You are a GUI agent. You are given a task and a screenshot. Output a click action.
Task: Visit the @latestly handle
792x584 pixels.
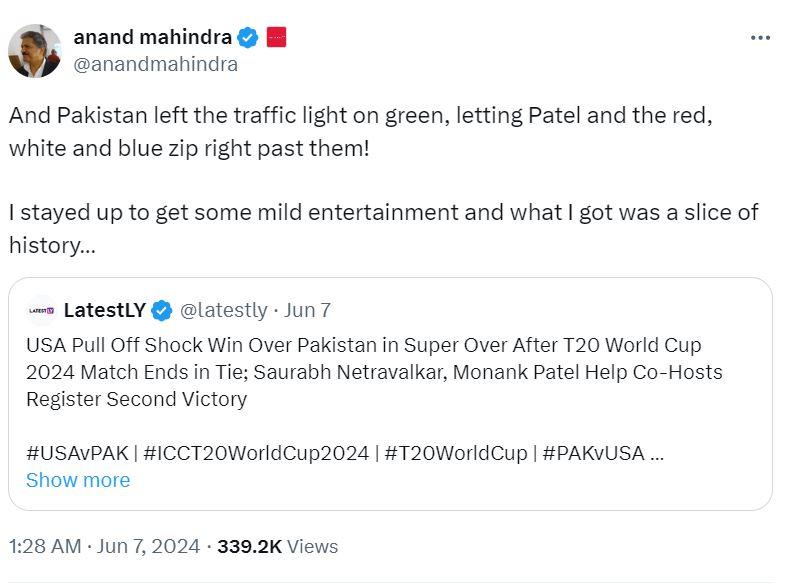pyautogui.click(x=223, y=310)
